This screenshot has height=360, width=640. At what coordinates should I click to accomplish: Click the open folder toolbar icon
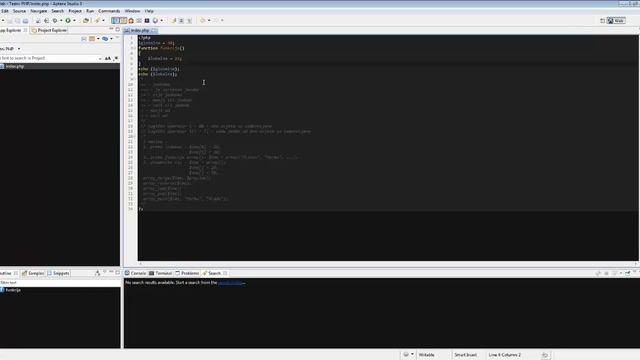[86, 20]
